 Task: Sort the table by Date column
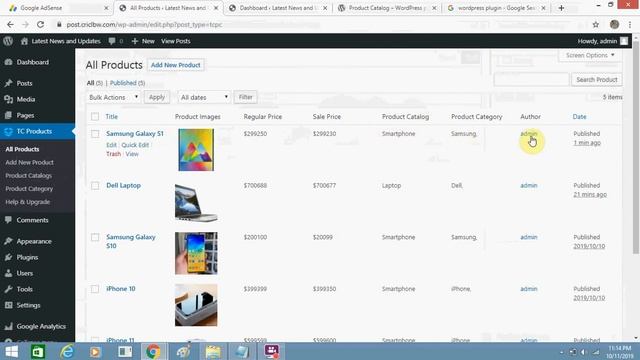pos(579,117)
